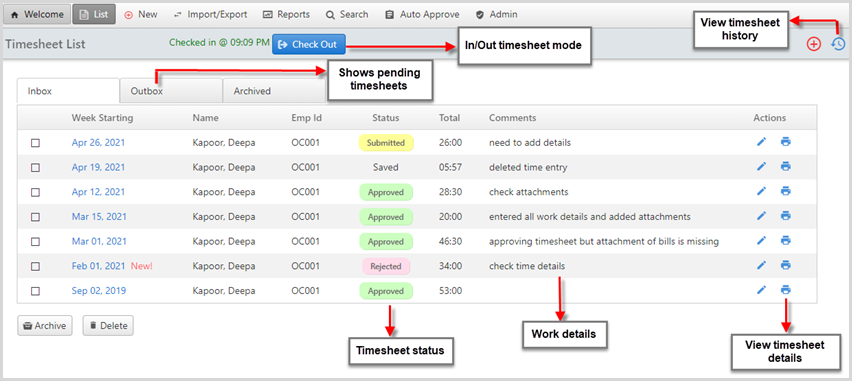The height and width of the screenshot is (381, 852).
Task: Print the Apr 26, 2021 timesheet
Action: (785, 142)
